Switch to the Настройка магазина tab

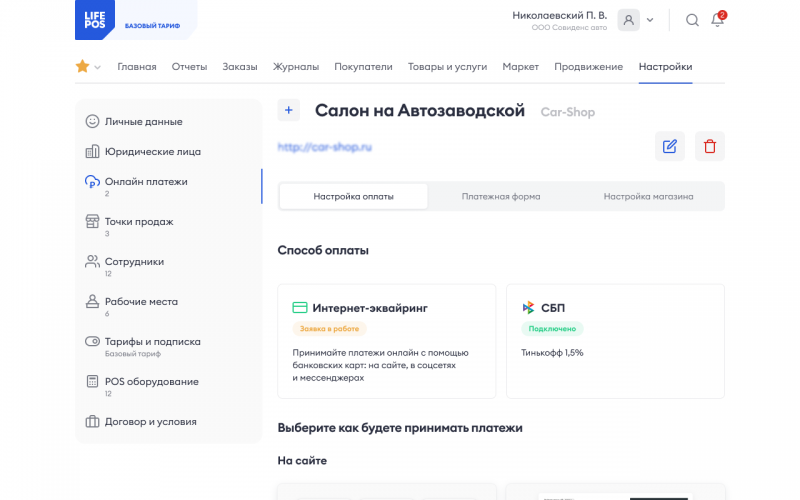coord(648,196)
